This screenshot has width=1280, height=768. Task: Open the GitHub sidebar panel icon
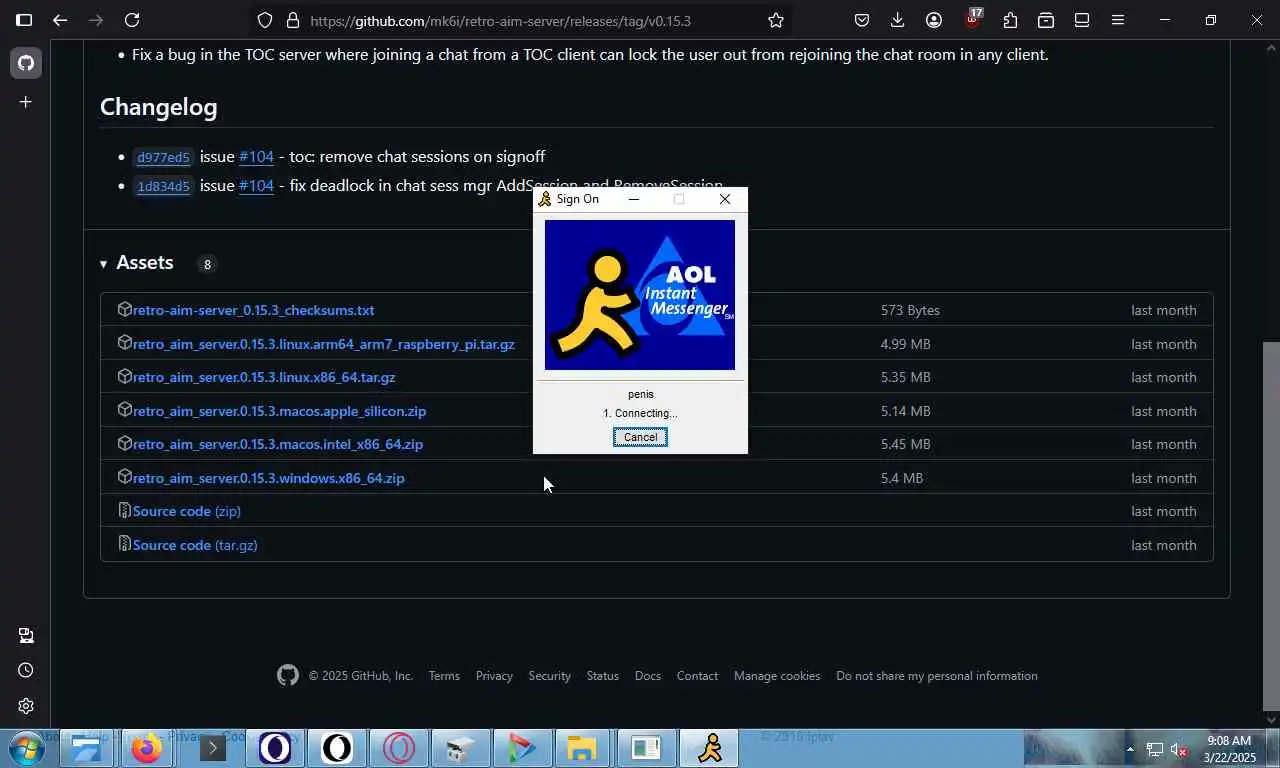(x=25, y=63)
